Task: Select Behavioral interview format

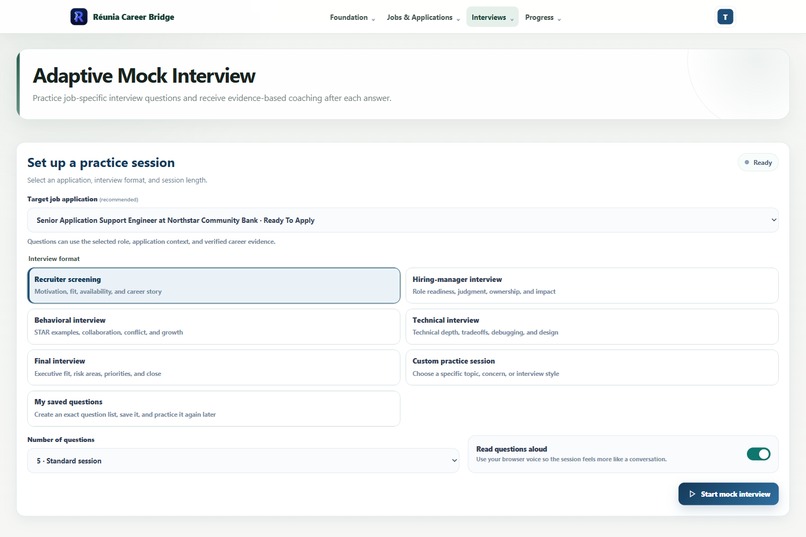Action: [214, 326]
